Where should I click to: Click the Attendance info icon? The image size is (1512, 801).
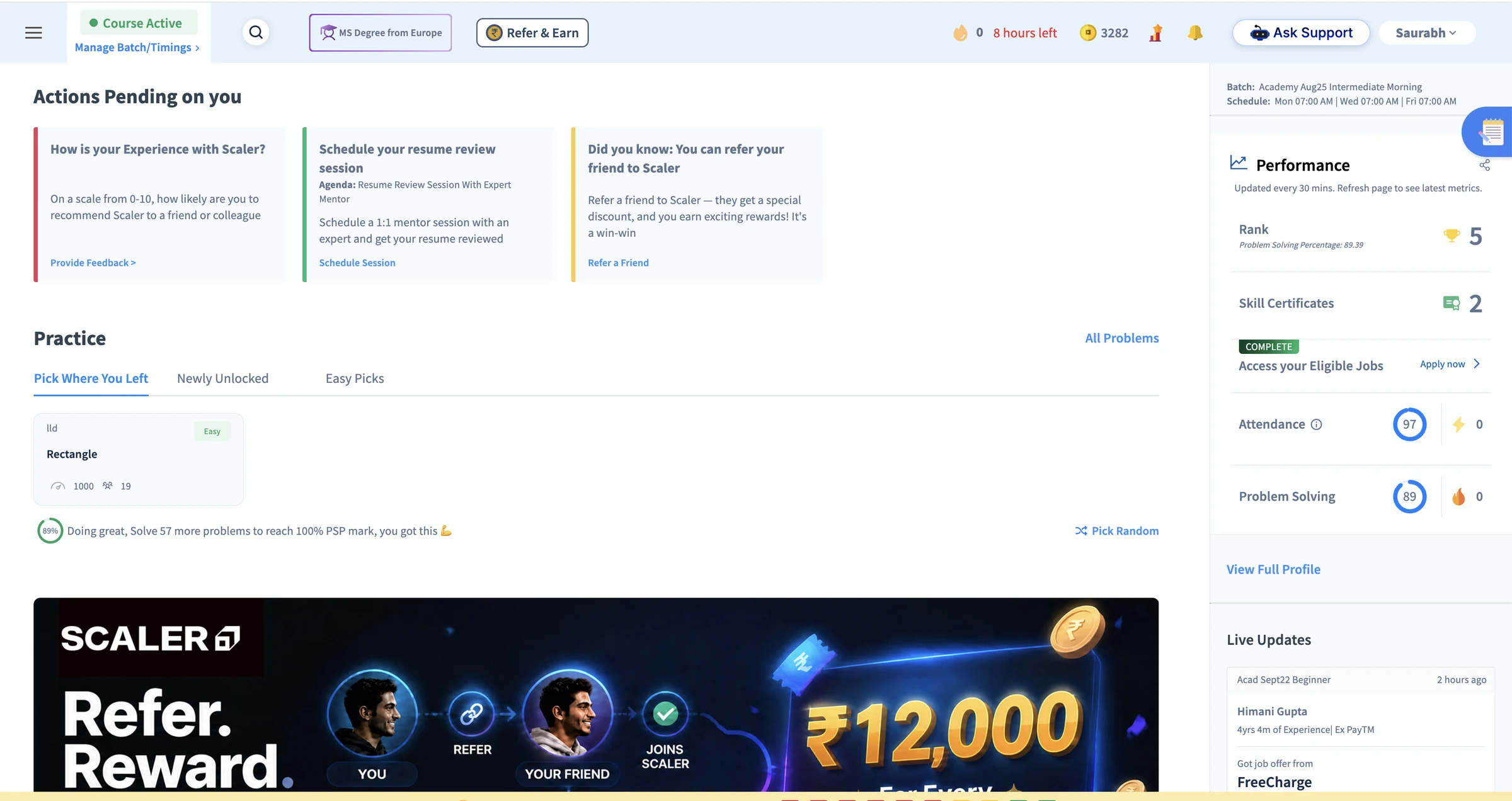(x=1316, y=424)
